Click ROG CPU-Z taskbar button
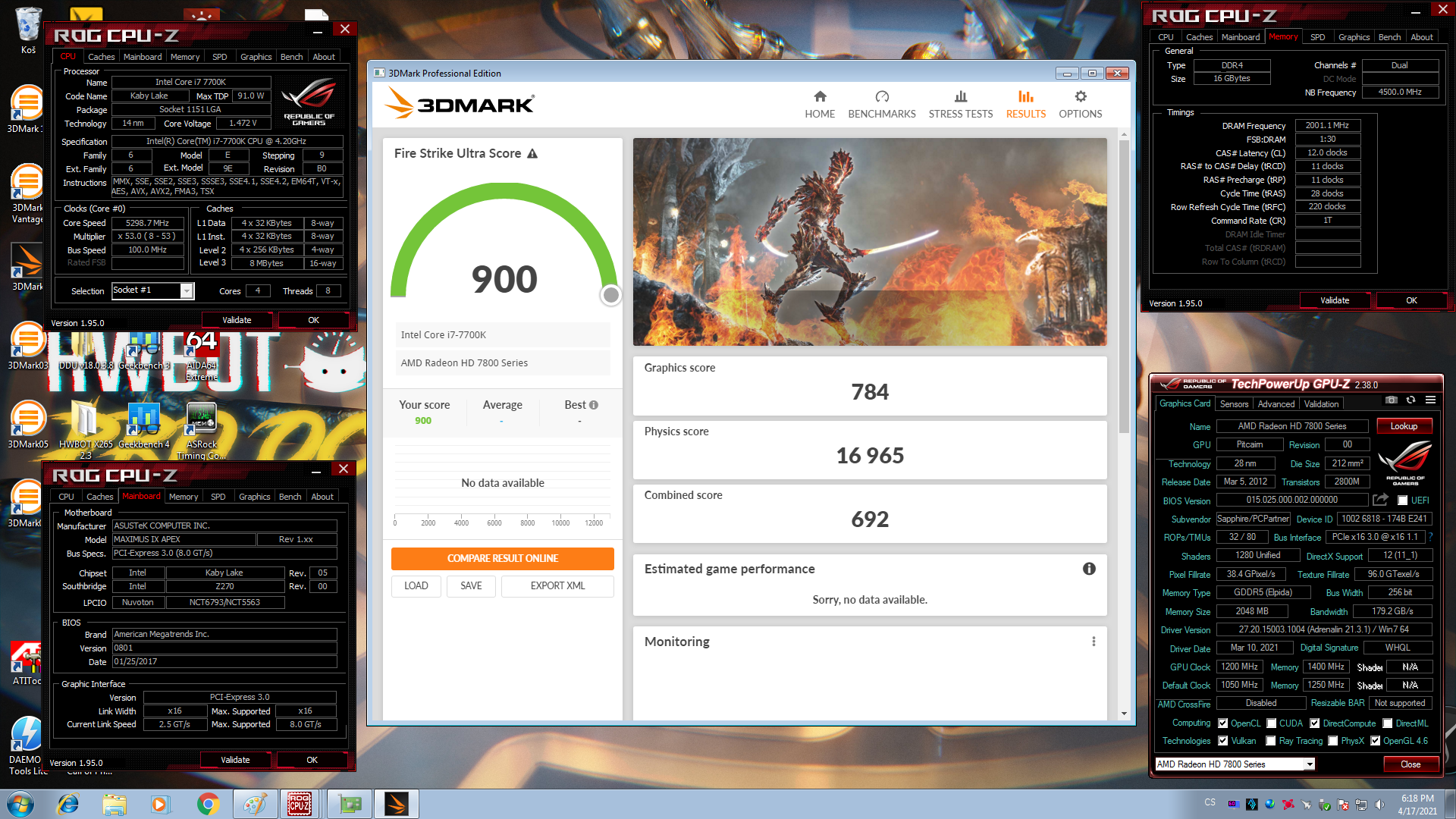This screenshot has width=1456, height=819. click(299, 804)
